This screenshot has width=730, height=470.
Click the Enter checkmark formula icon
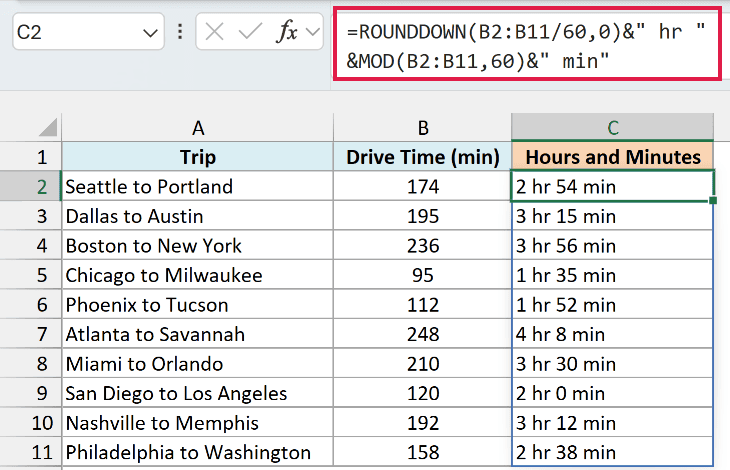point(250,32)
